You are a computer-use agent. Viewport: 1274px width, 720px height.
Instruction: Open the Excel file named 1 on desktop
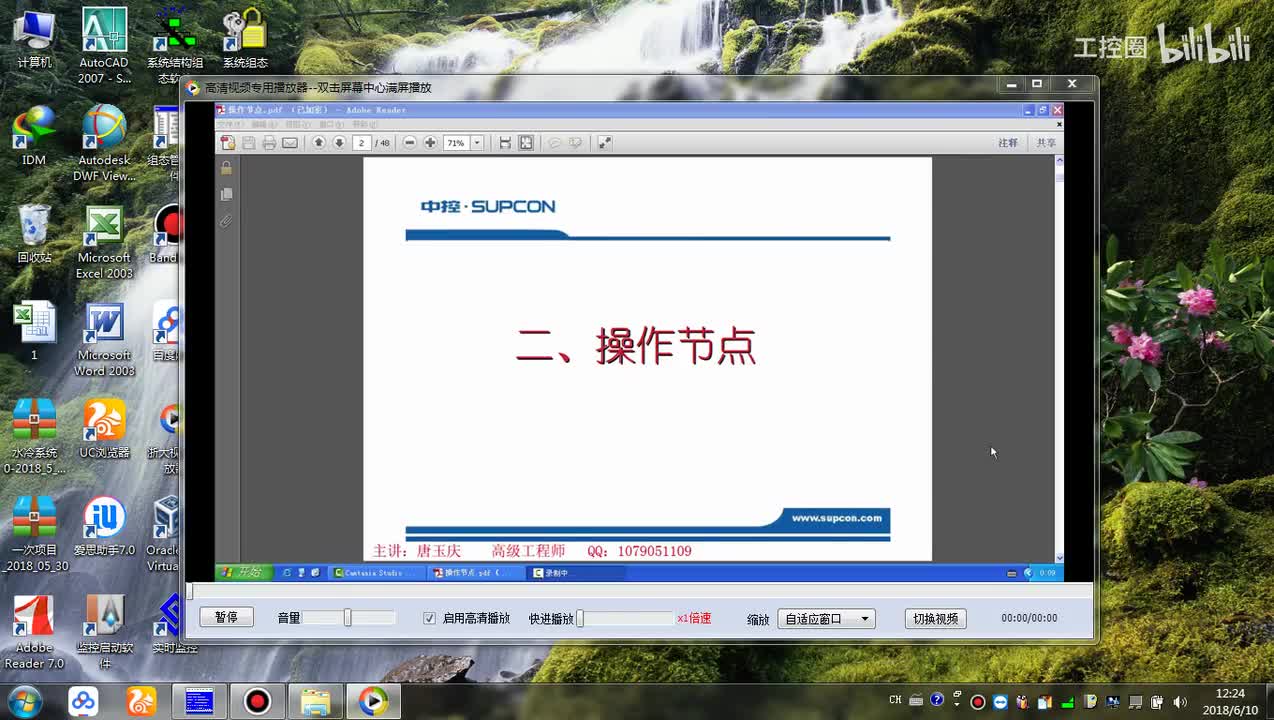click(x=34, y=331)
